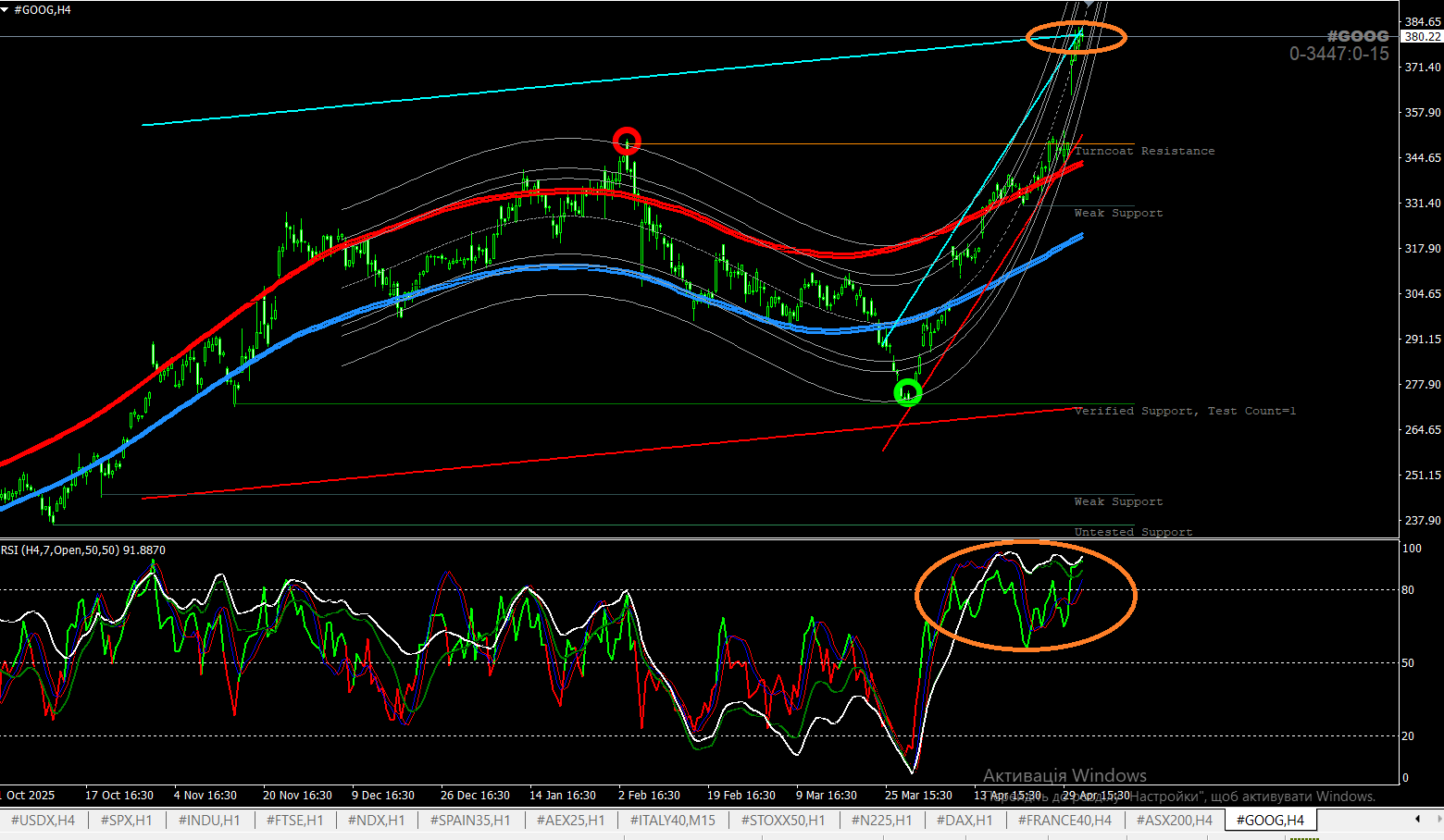Screen dimensions: 1444x840
Task: Select the #SPAIN35,H1 tab
Action: point(469,820)
